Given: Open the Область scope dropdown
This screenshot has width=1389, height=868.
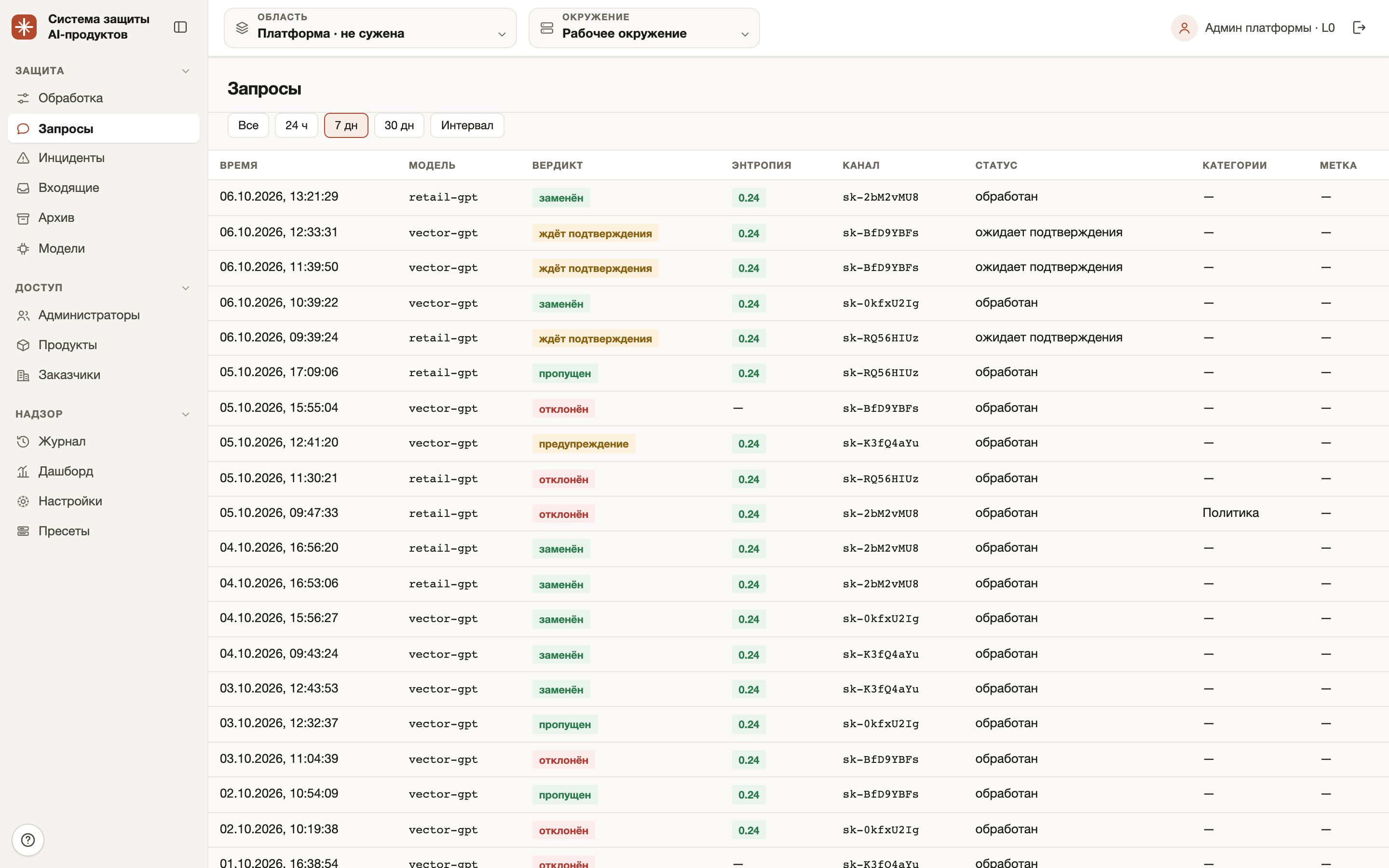Looking at the screenshot, I should coord(370,27).
